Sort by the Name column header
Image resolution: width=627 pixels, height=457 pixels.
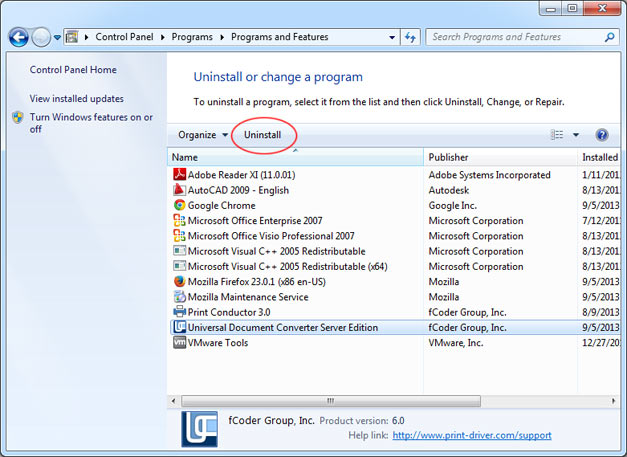(295, 157)
